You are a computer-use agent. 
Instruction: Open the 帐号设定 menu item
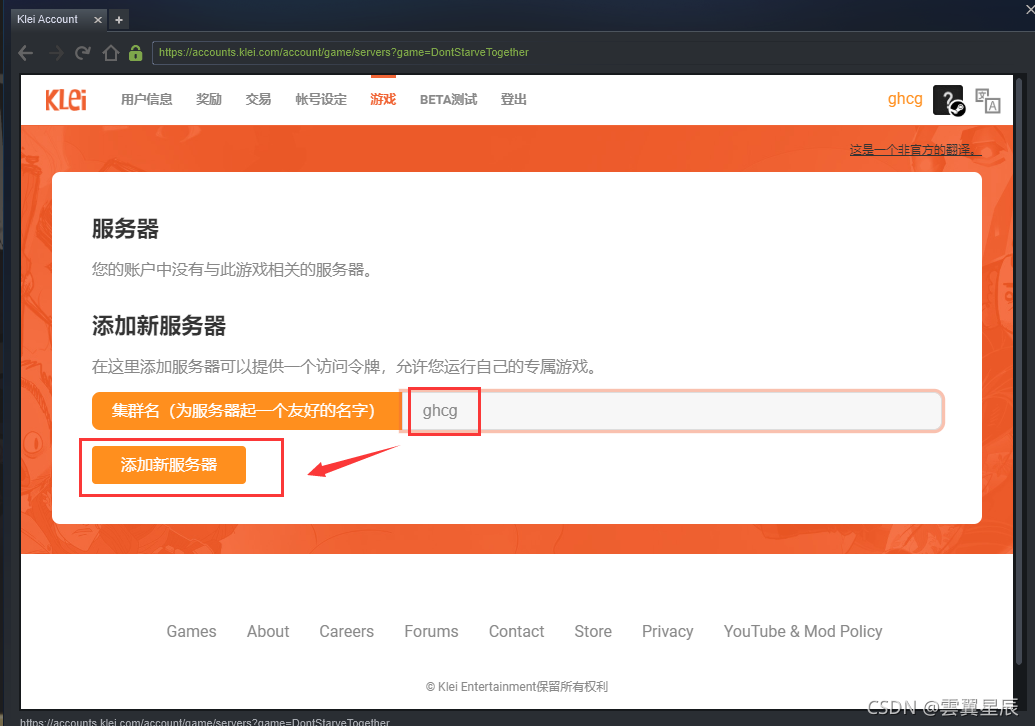pyautogui.click(x=321, y=100)
